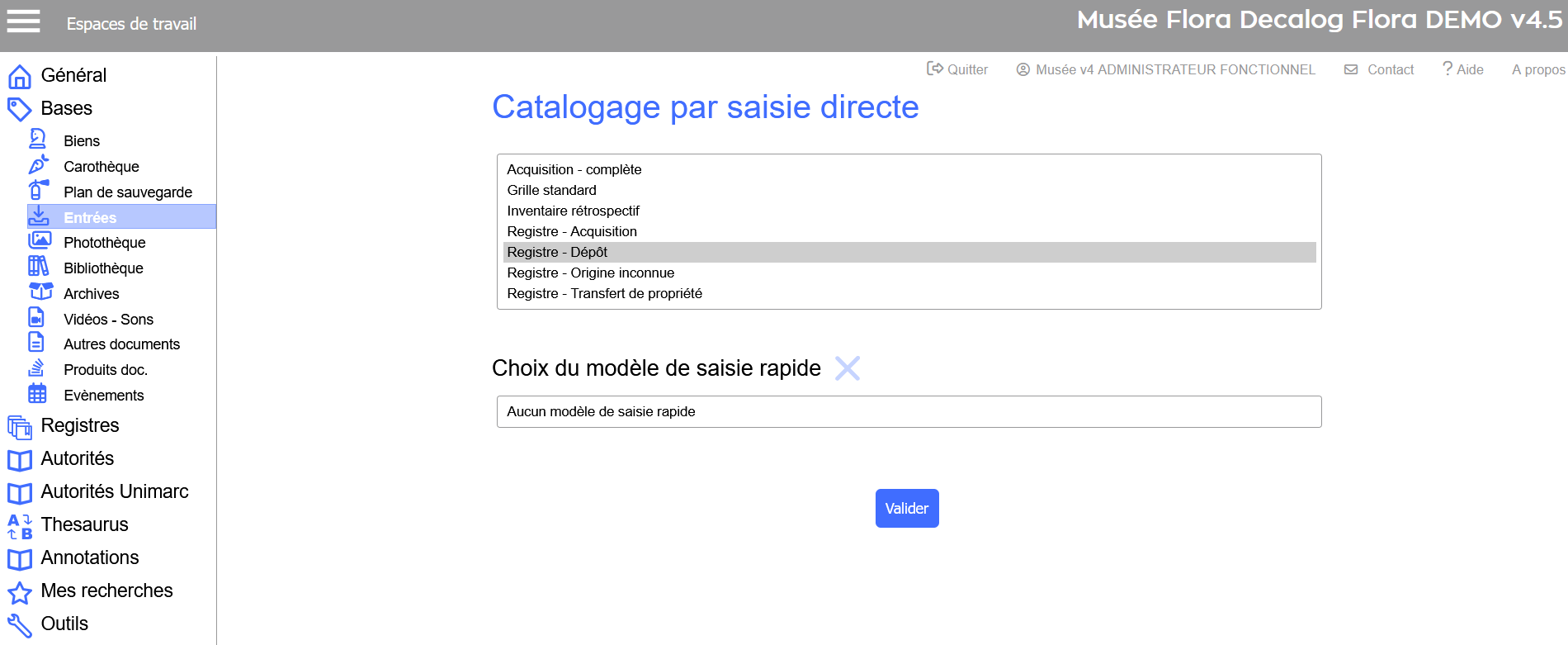The height and width of the screenshot is (645, 1568).
Task: Clear the saisie rapide model with X
Action: [x=847, y=368]
